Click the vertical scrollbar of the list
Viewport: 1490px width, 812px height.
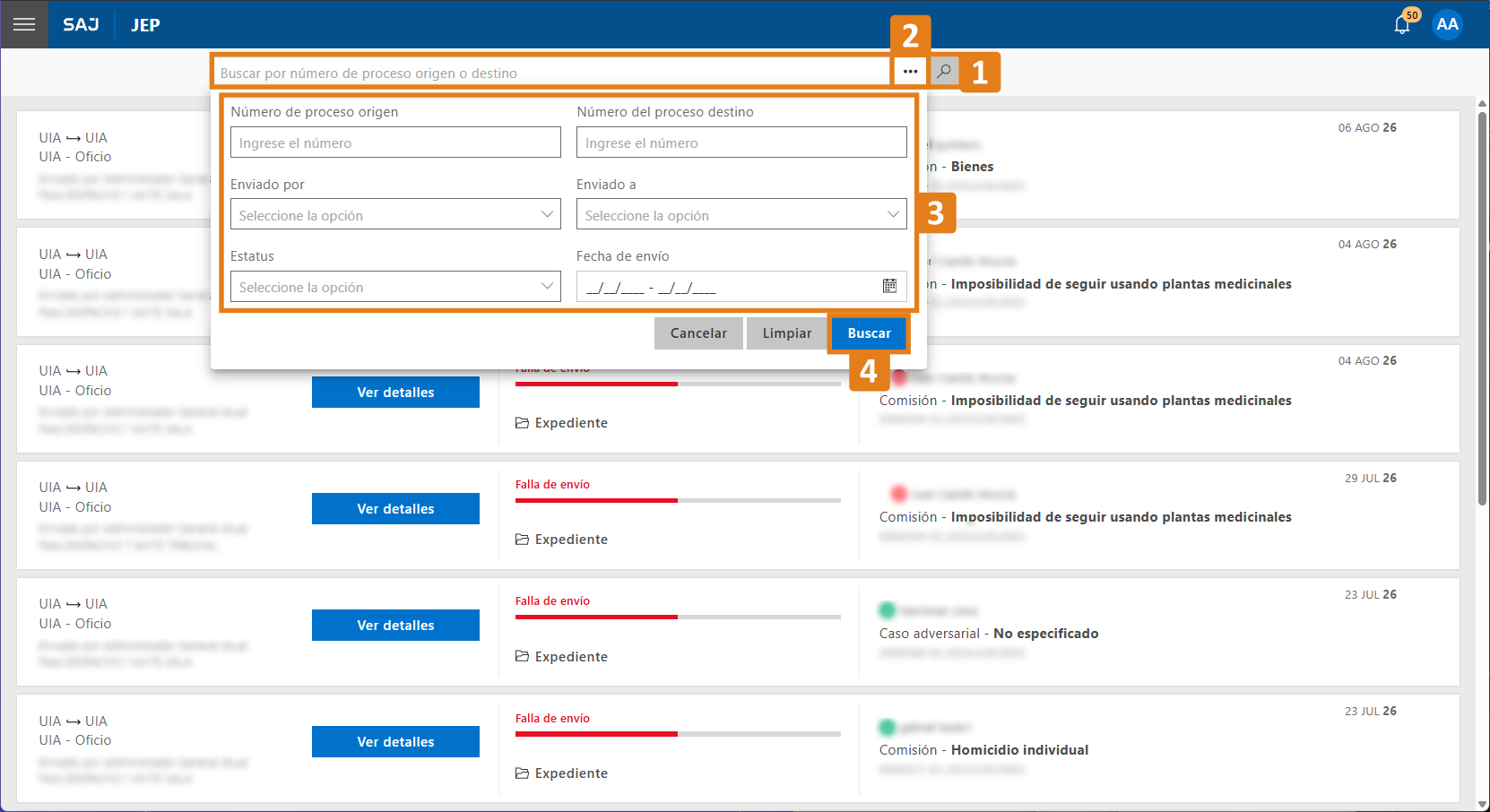coord(1482,309)
